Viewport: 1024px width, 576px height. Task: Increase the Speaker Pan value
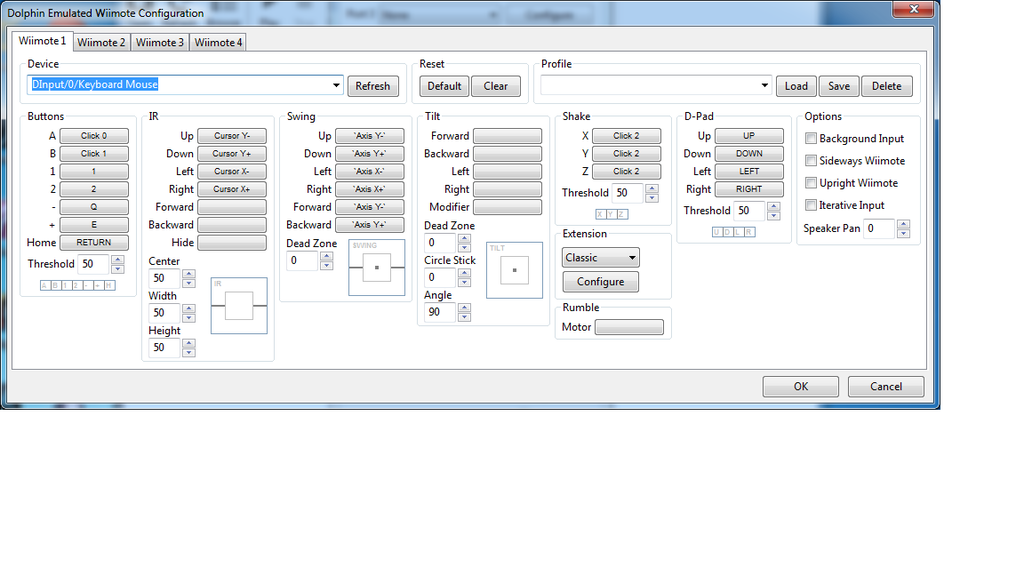tap(903, 225)
